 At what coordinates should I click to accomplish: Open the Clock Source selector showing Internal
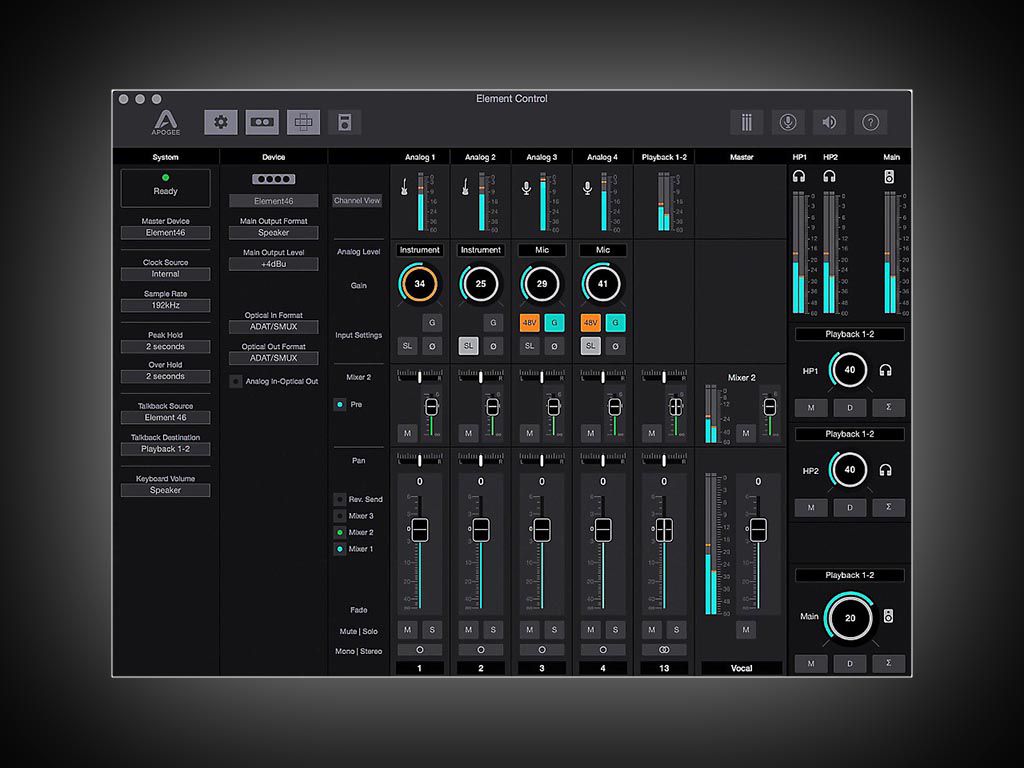pos(165,273)
